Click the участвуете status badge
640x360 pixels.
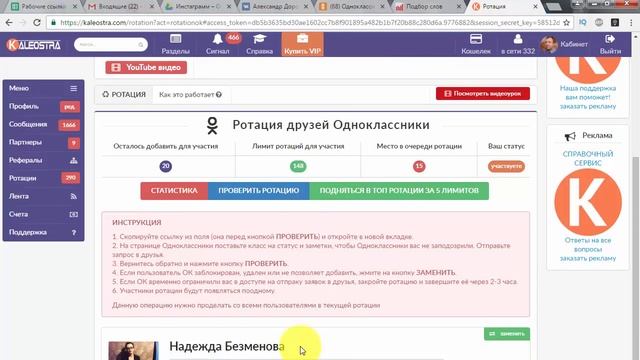[x=506, y=166]
